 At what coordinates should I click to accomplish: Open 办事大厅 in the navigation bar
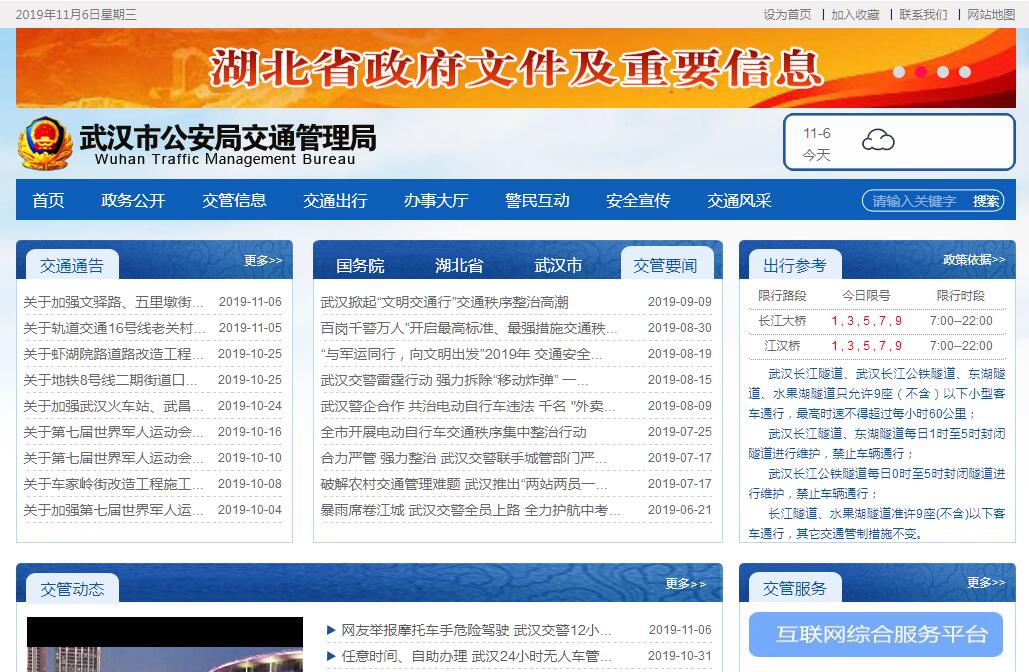(x=435, y=200)
